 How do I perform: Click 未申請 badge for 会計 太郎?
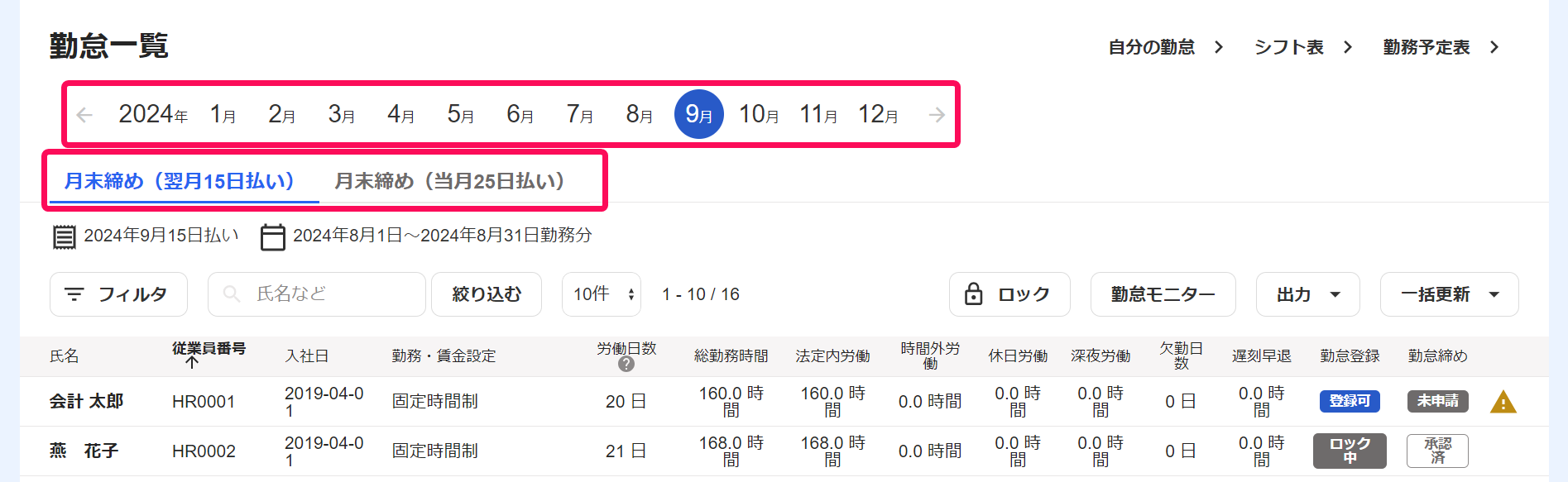(x=1438, y=401)
